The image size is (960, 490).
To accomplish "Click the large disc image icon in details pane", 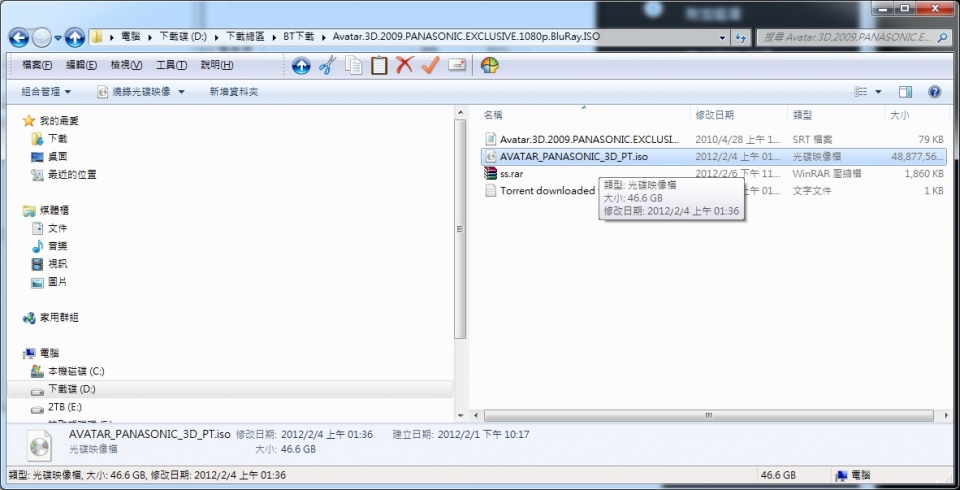I will coord(39,445).
